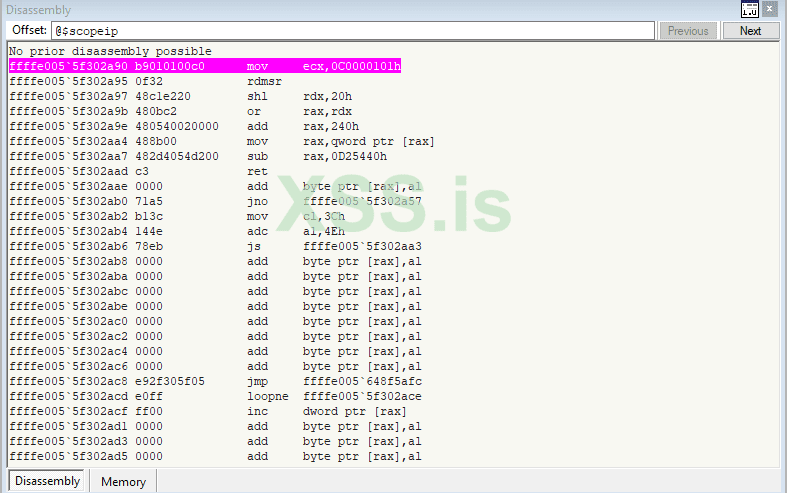
Task: Click the dock window toggle icon in the title bar
Action: pos(750,9)
